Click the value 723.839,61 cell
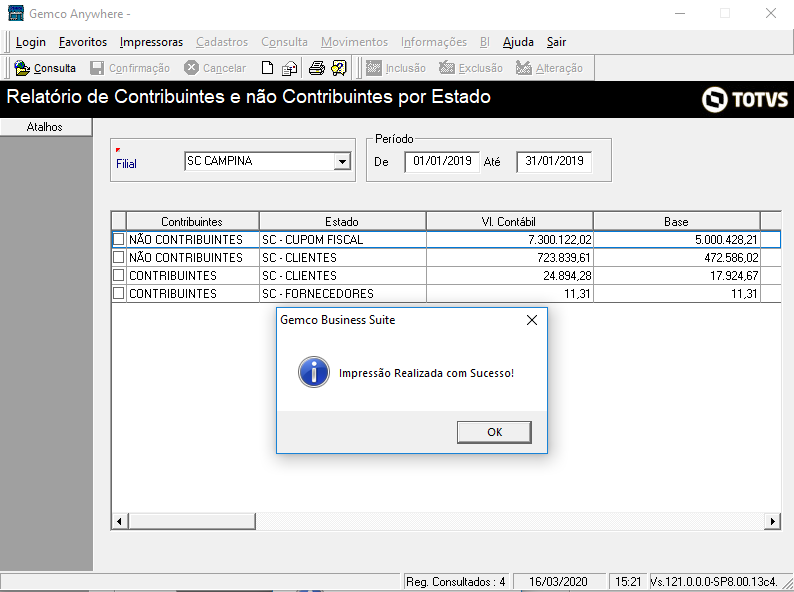 (509, 257)
